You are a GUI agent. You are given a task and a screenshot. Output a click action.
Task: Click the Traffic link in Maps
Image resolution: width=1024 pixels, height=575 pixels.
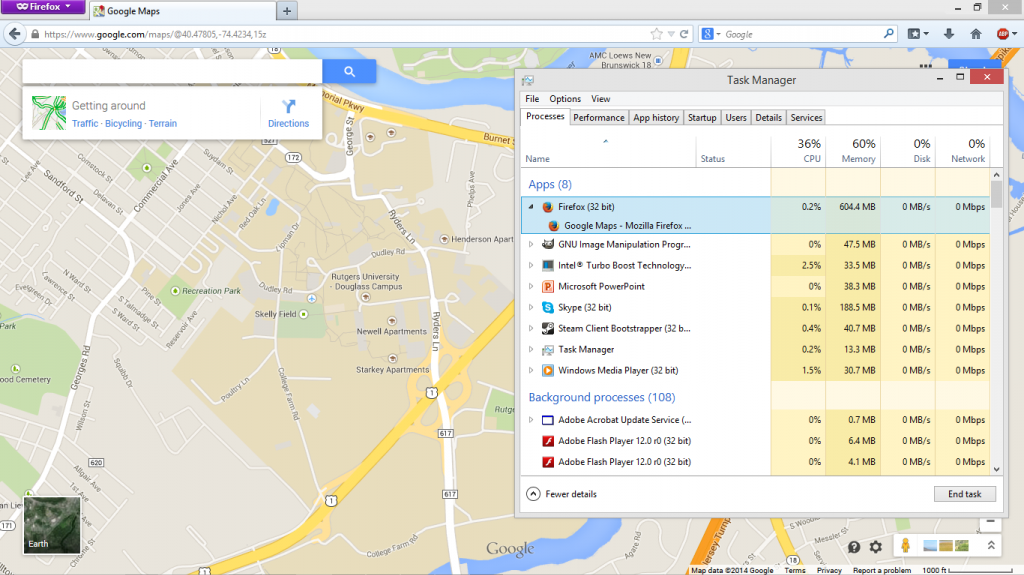coord(85,123)
